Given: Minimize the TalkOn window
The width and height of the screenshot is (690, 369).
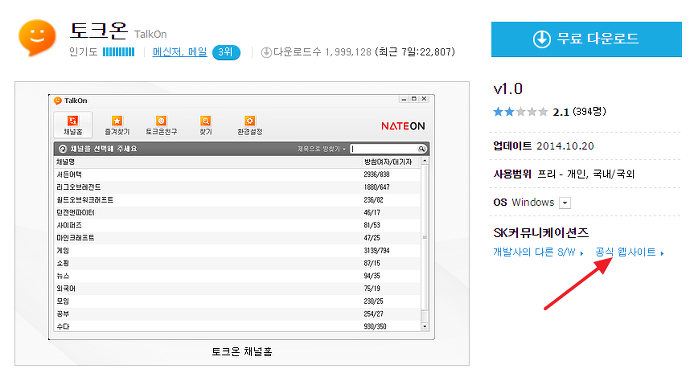Looking at the screenshot, I should pyautogui.click(x=404, y=99).
